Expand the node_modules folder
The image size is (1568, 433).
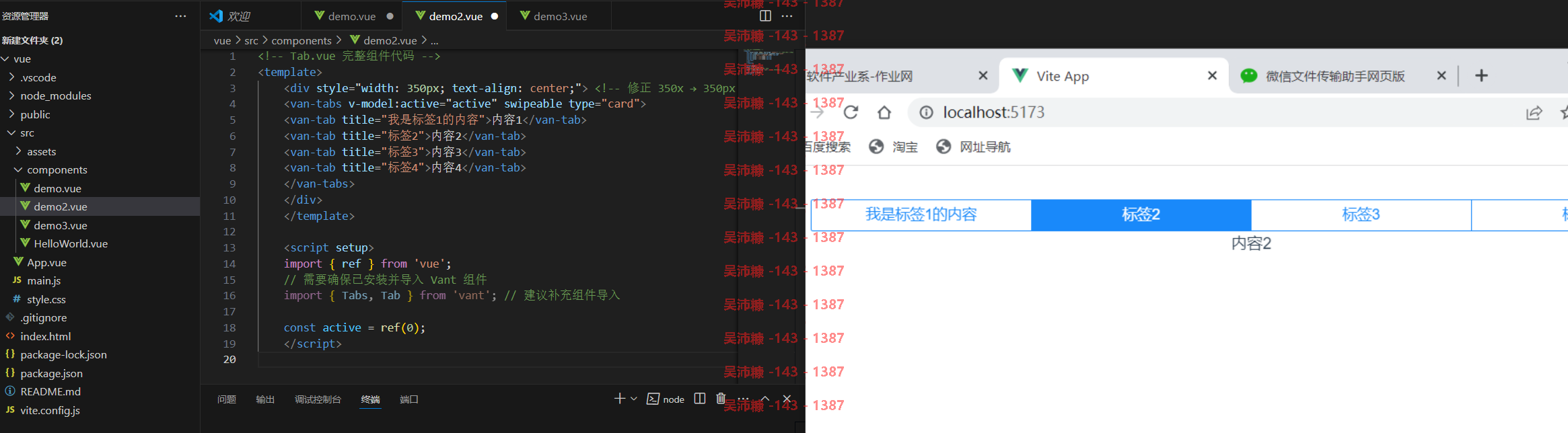click(11, 95)
